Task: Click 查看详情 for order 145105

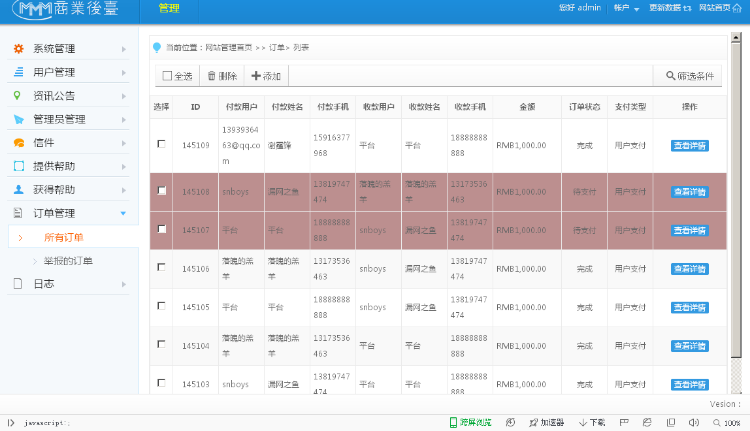Action: [x=690, y=307]
